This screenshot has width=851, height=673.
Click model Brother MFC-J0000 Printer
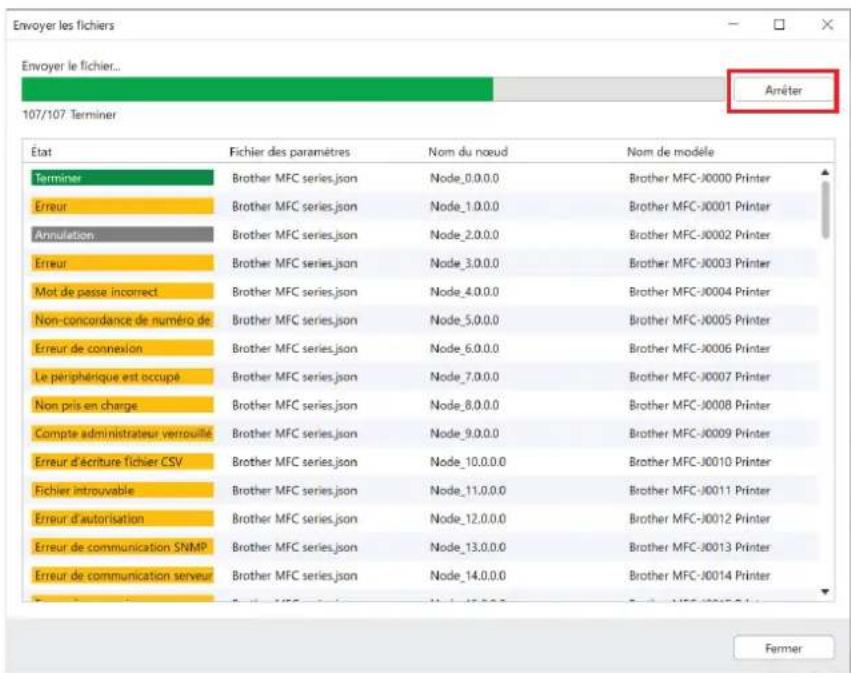[700, 178]
